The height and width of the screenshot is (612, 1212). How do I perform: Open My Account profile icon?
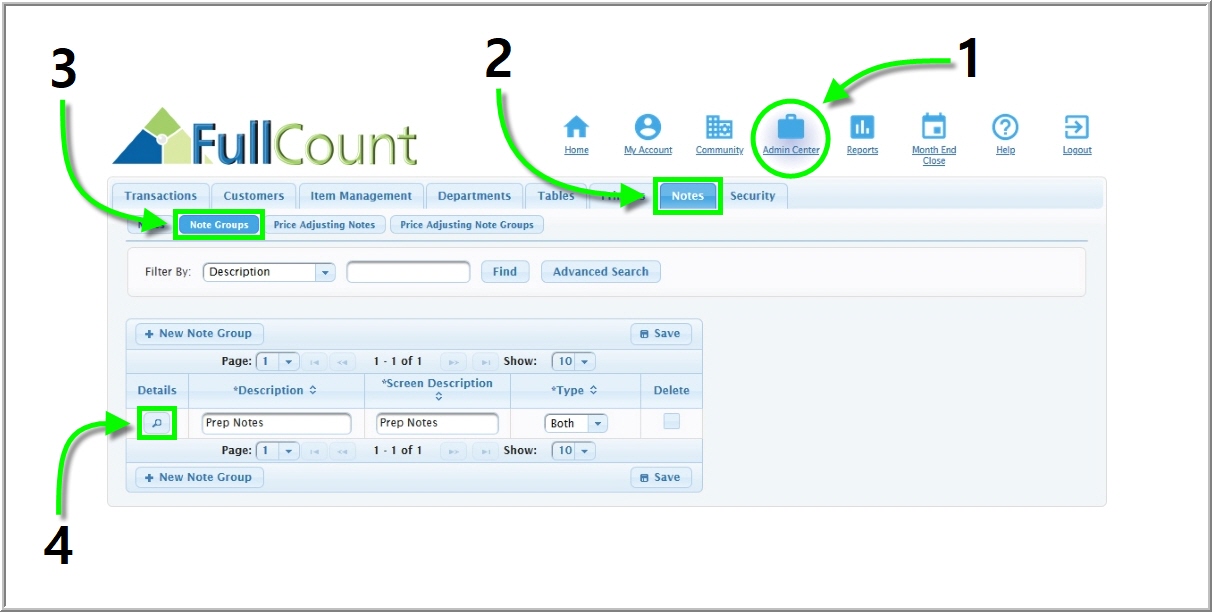[x=648, y=128]
